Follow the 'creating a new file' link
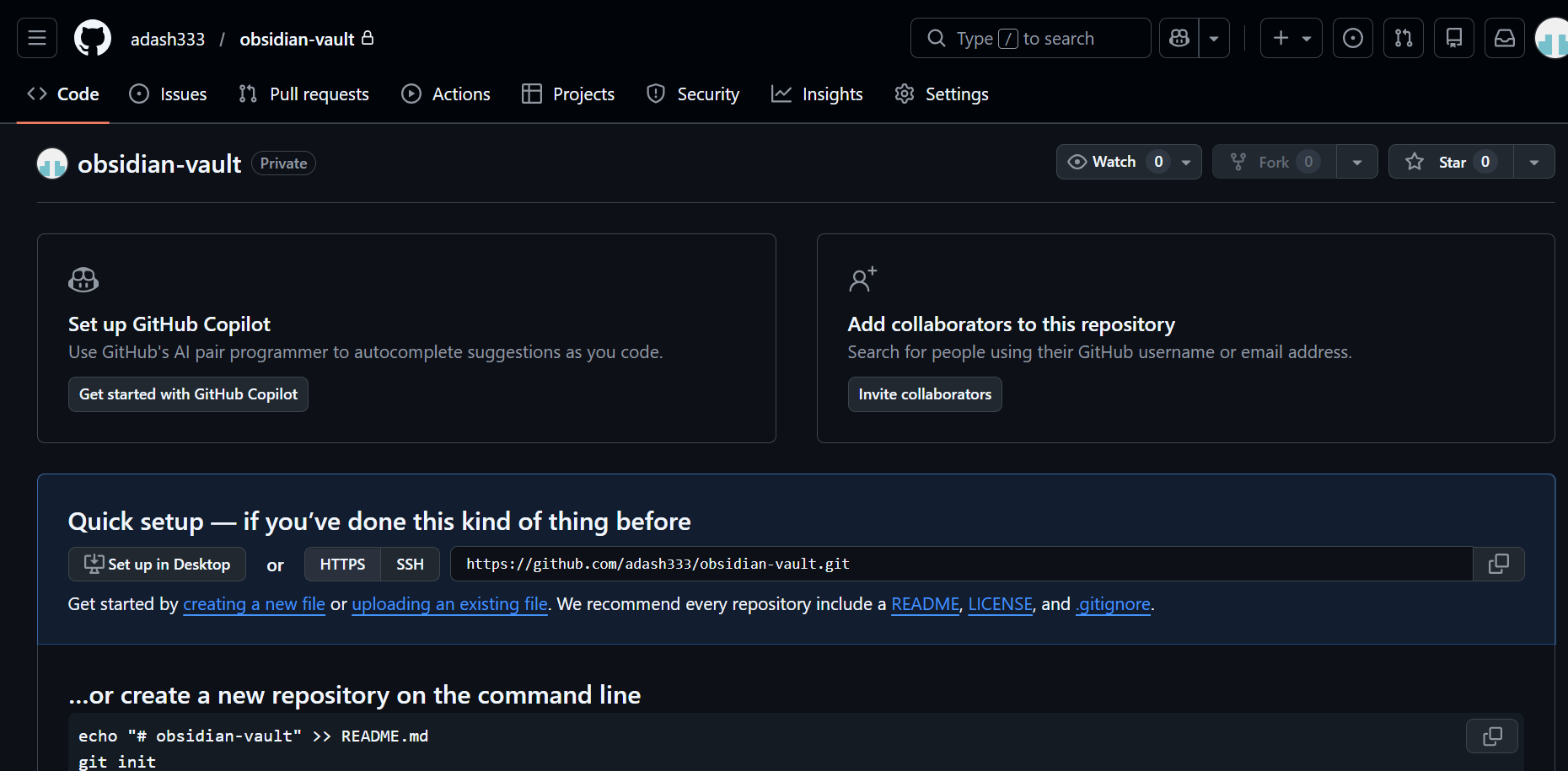This screenshot has width=1568, height=771. [x=254, y=604]
